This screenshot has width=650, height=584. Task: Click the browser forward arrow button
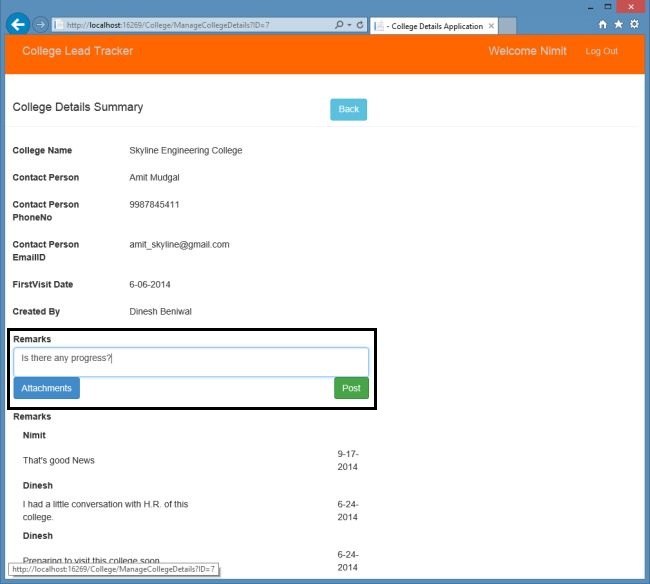click(40, 25)
